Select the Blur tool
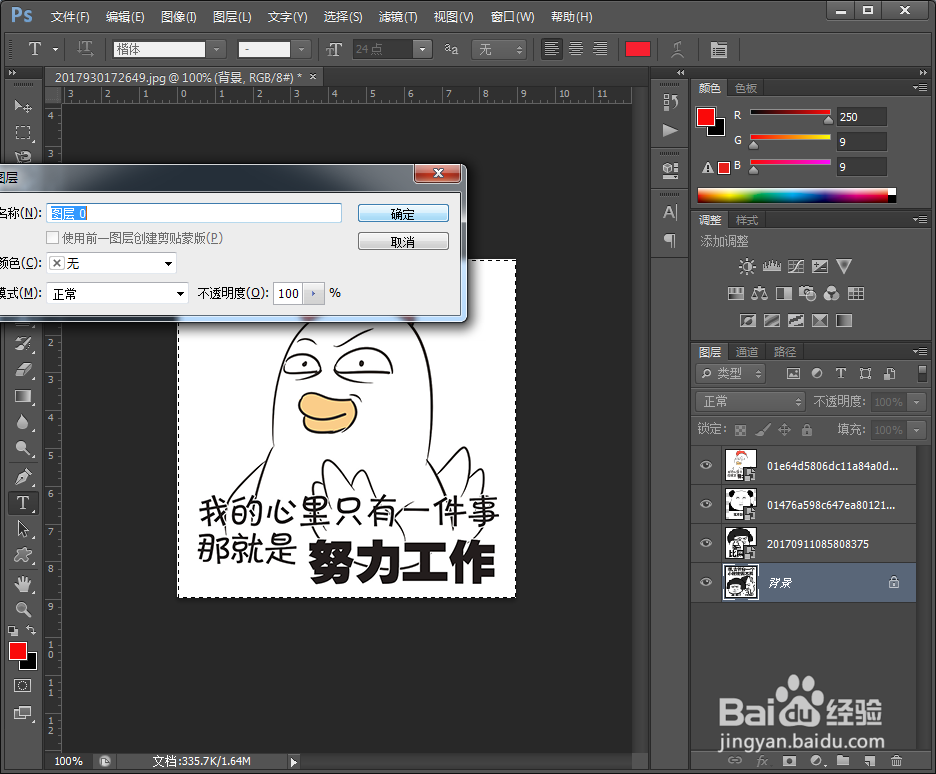Screen dimensions: 936x774 pyautogui.click(x=23, y=422)
